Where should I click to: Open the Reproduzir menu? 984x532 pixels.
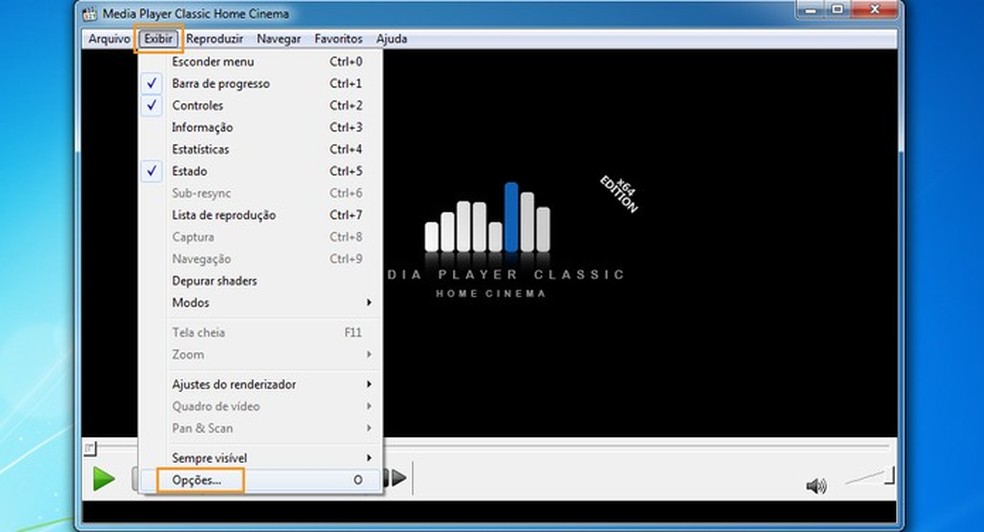(x=214, y=39)
